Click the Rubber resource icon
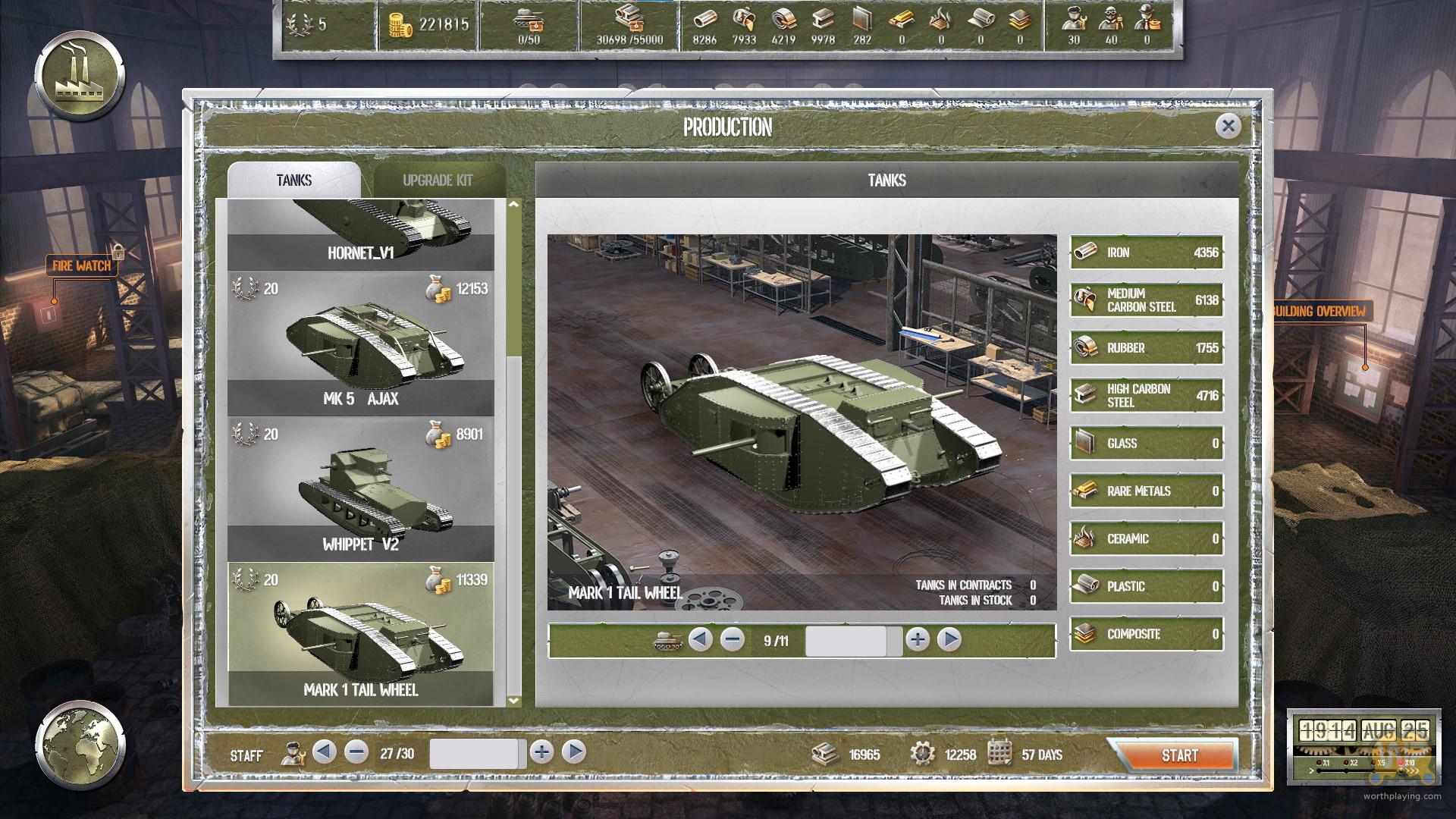This screenshot has height=819, width=1456. [x=1086, y=347]
